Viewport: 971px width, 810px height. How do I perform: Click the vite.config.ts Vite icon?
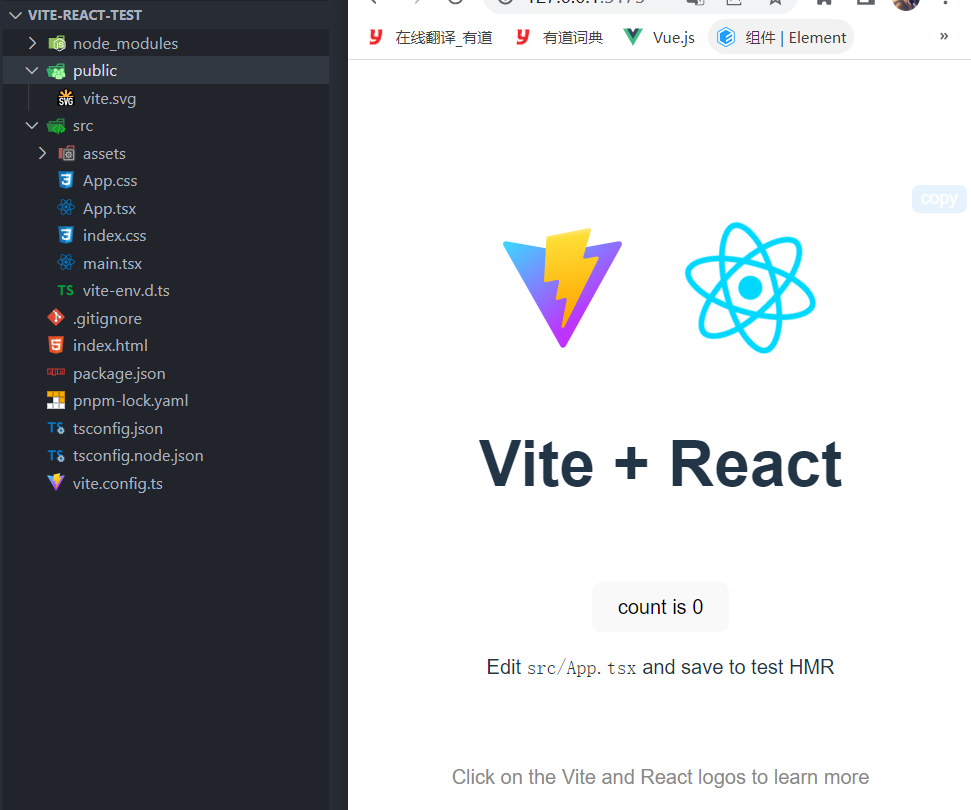coord(56,482)
